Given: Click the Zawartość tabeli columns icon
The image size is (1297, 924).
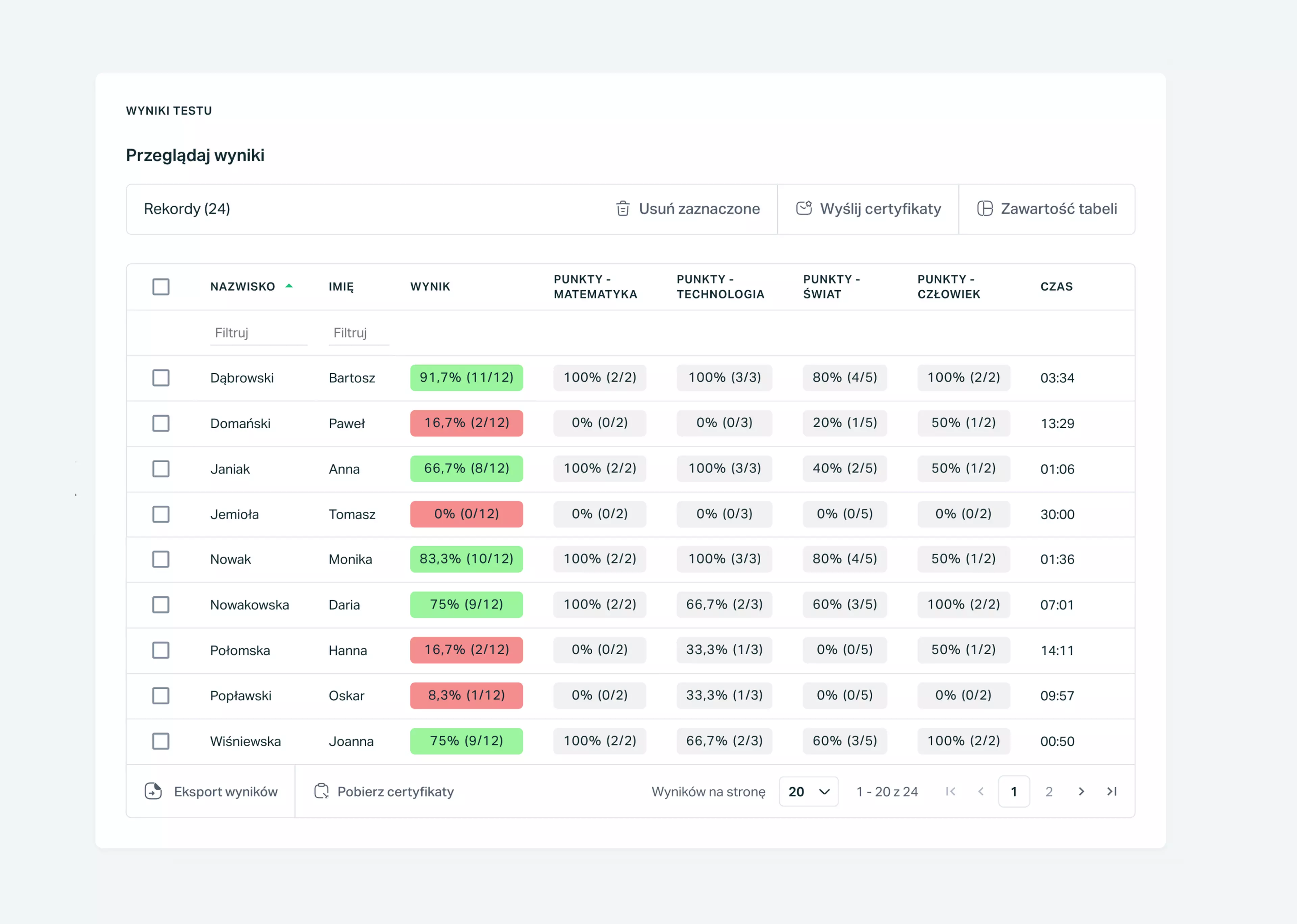Looking at the screenshot, I should 985,209.
